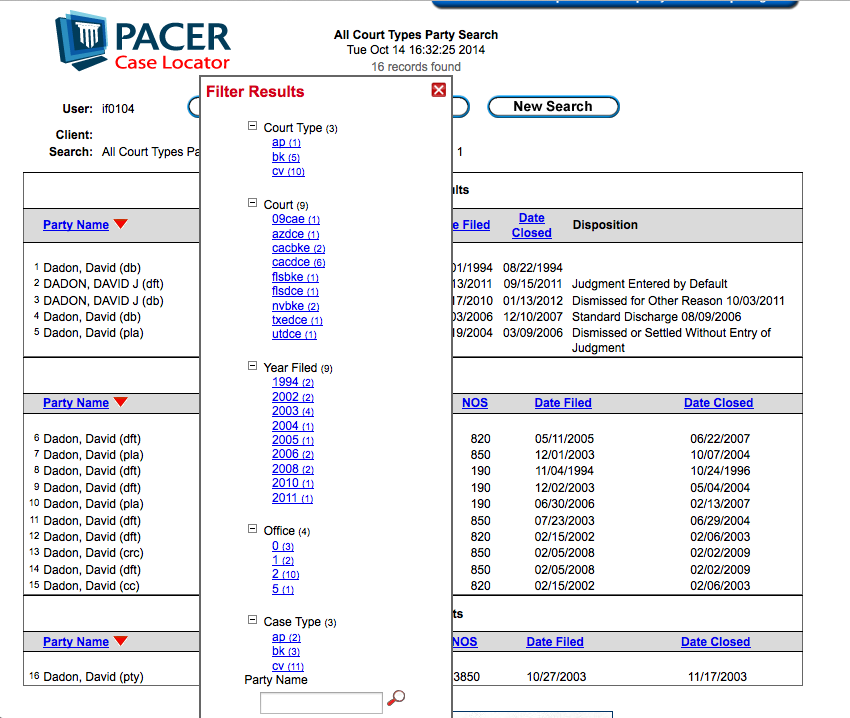Click row 3 DADON, DAVID J (db)

coord(103,300)
